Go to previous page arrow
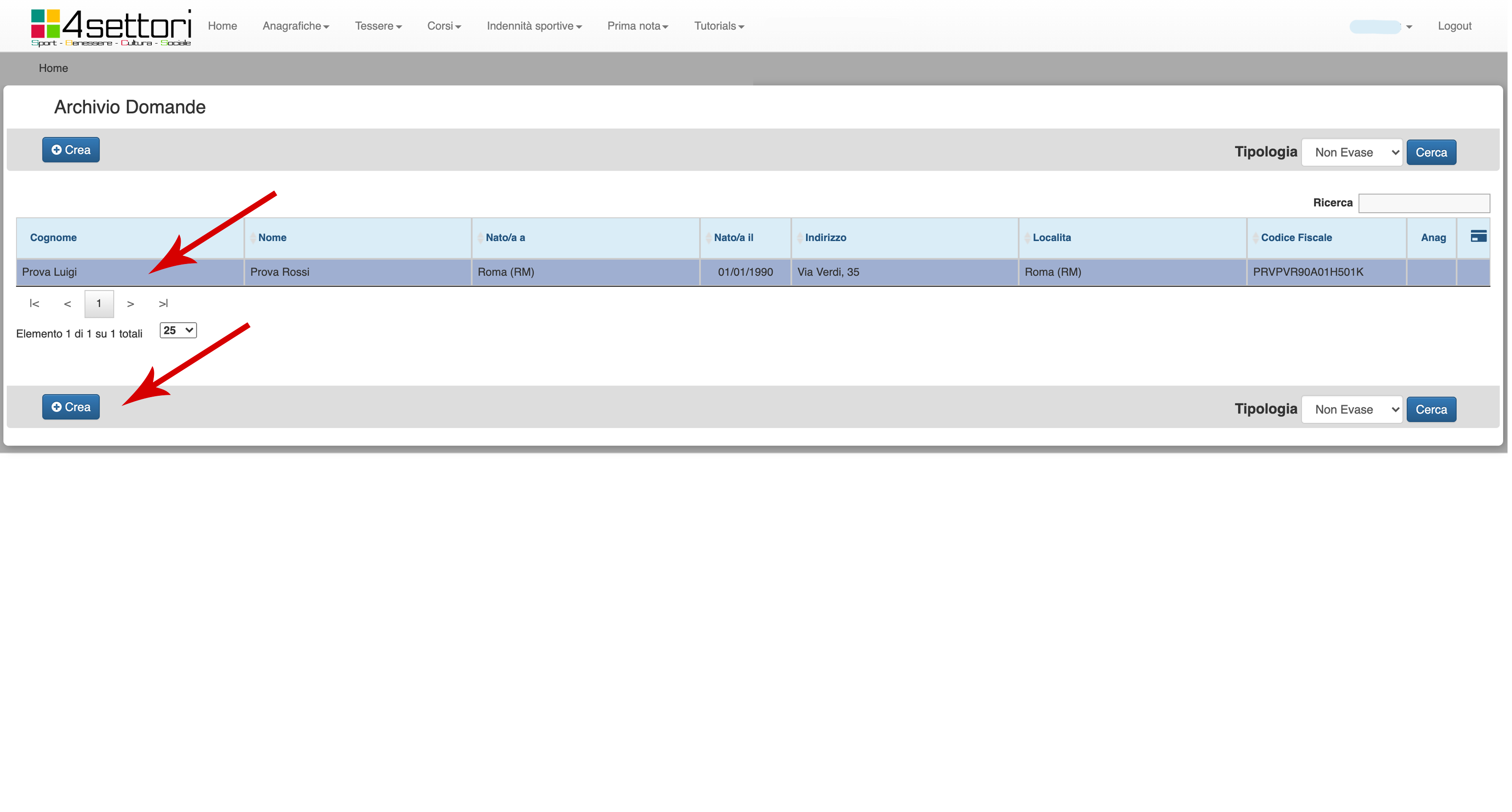The width and height of the screenshot is (1512, 812). point(68,304)
